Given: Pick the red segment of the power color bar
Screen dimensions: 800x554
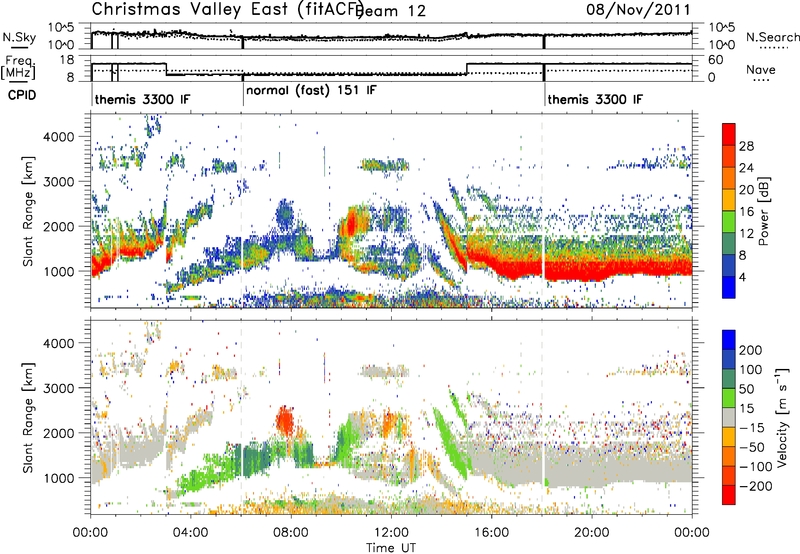Looking at the screenshot, I should (x=729, y=134).
